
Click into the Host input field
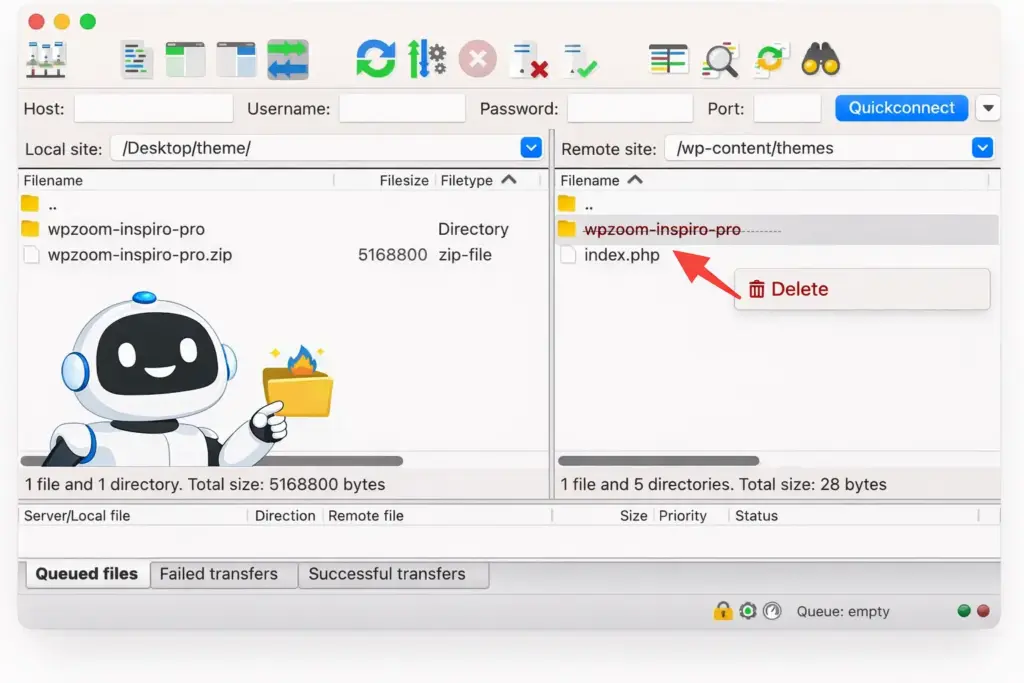[153, 108]
